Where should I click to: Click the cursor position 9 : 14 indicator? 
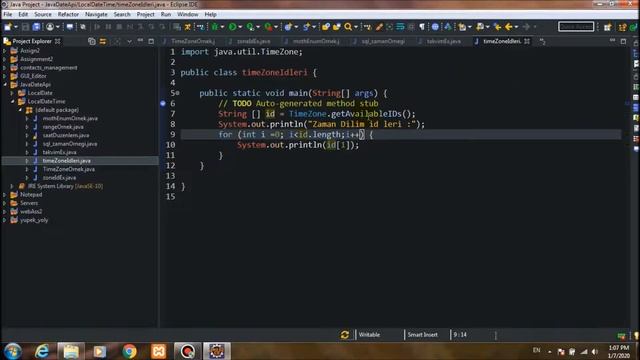(x=460, y=335)
